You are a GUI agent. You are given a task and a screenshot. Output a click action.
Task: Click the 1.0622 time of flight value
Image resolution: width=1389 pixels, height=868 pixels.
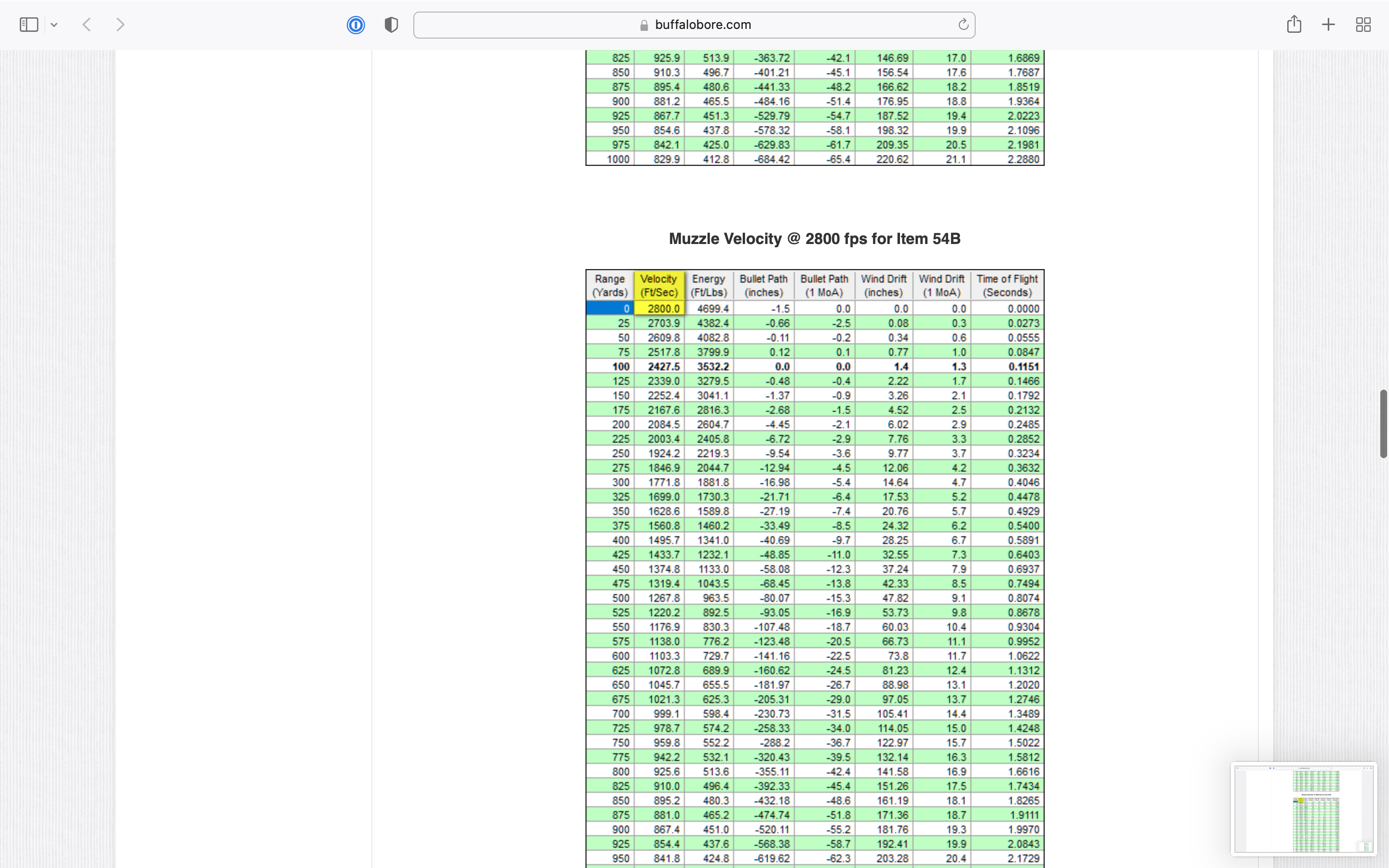(1008, 656)
